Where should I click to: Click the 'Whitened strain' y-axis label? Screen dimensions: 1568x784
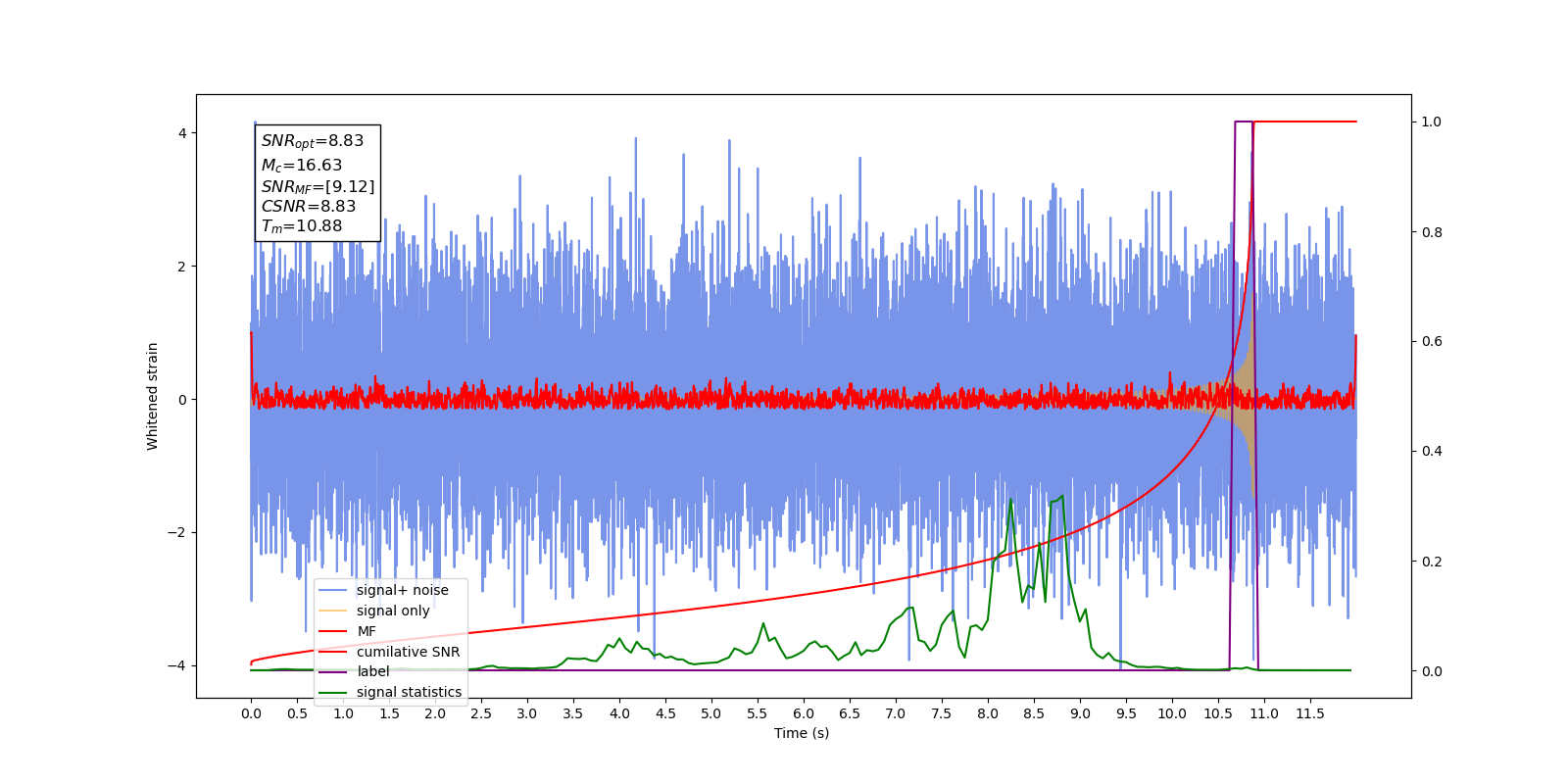[x=153, y=396]
